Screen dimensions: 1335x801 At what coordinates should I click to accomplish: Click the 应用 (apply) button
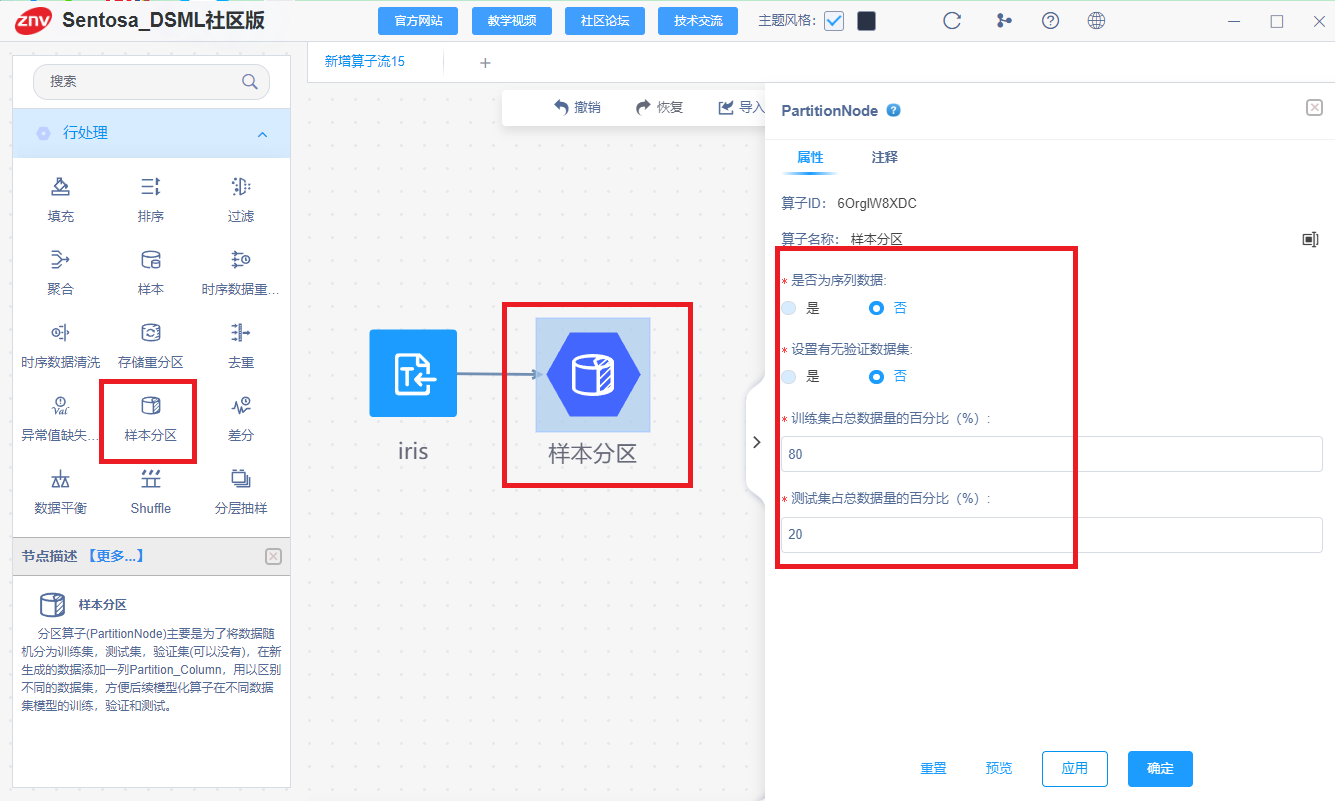(x=1075, y=769)
